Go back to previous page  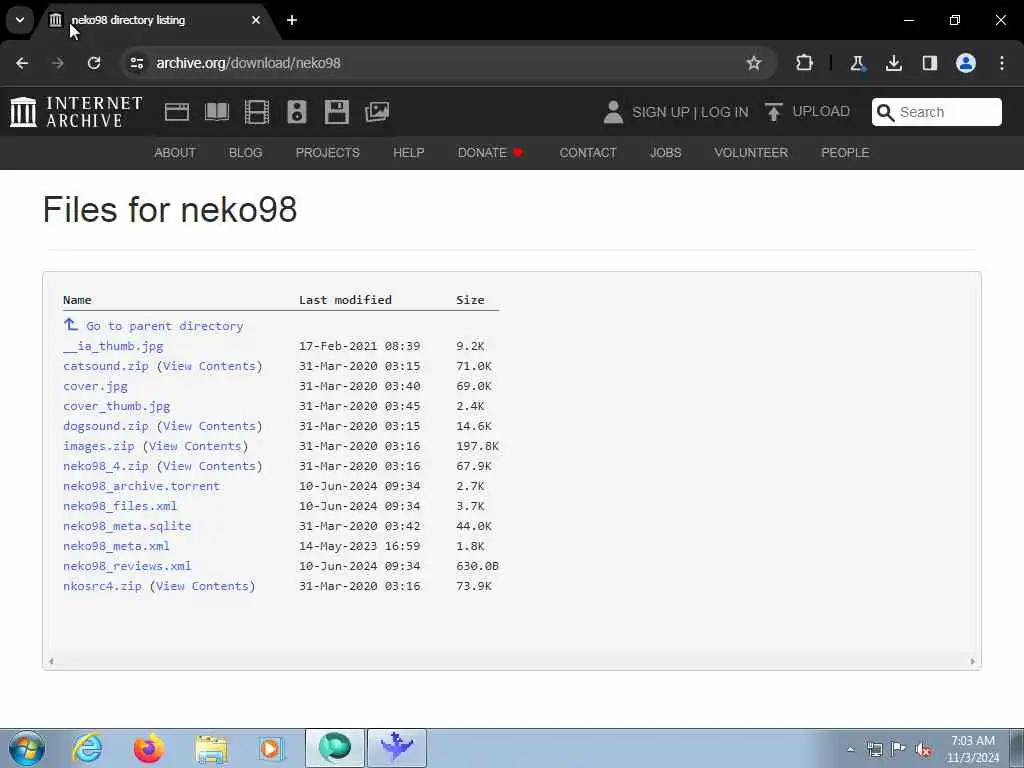[22, 63]
